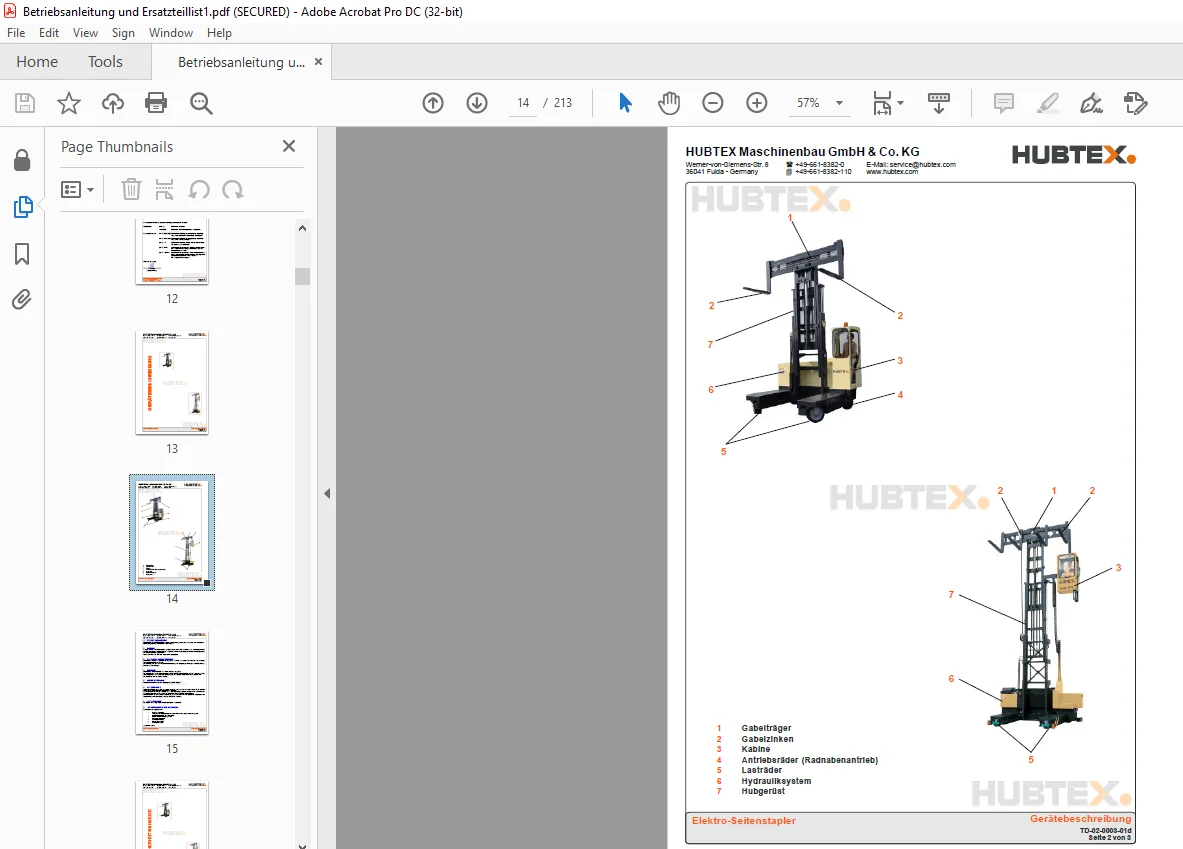Click the 'Gabelträger' legend entry
The width and height of the screenshot is (1183, 849).
(766, 728)
